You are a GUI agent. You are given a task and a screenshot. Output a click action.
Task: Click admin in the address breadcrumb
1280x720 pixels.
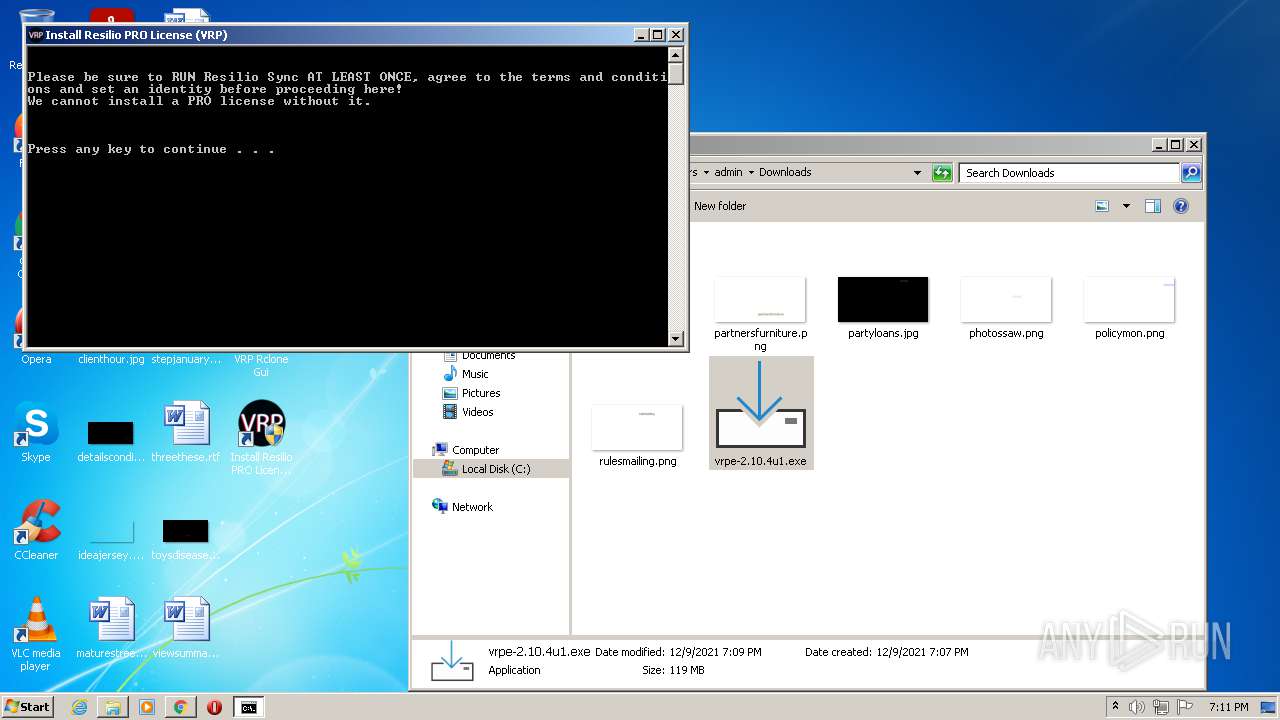click(x=728, y=172)
